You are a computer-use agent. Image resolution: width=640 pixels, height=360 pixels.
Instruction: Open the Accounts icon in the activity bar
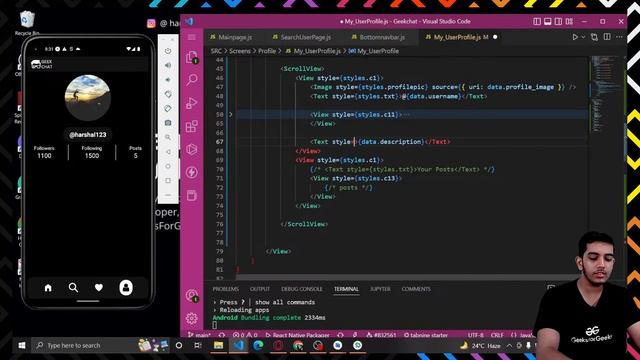[191, 296]
